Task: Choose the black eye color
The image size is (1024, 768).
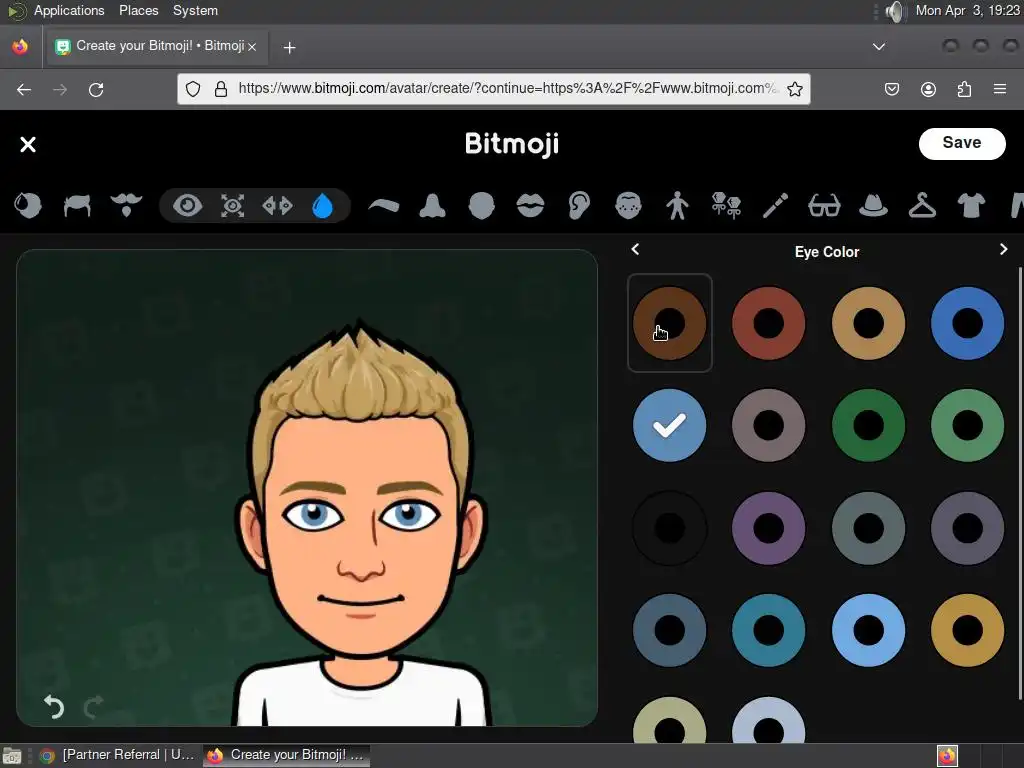Action: (x=669, y=528)
